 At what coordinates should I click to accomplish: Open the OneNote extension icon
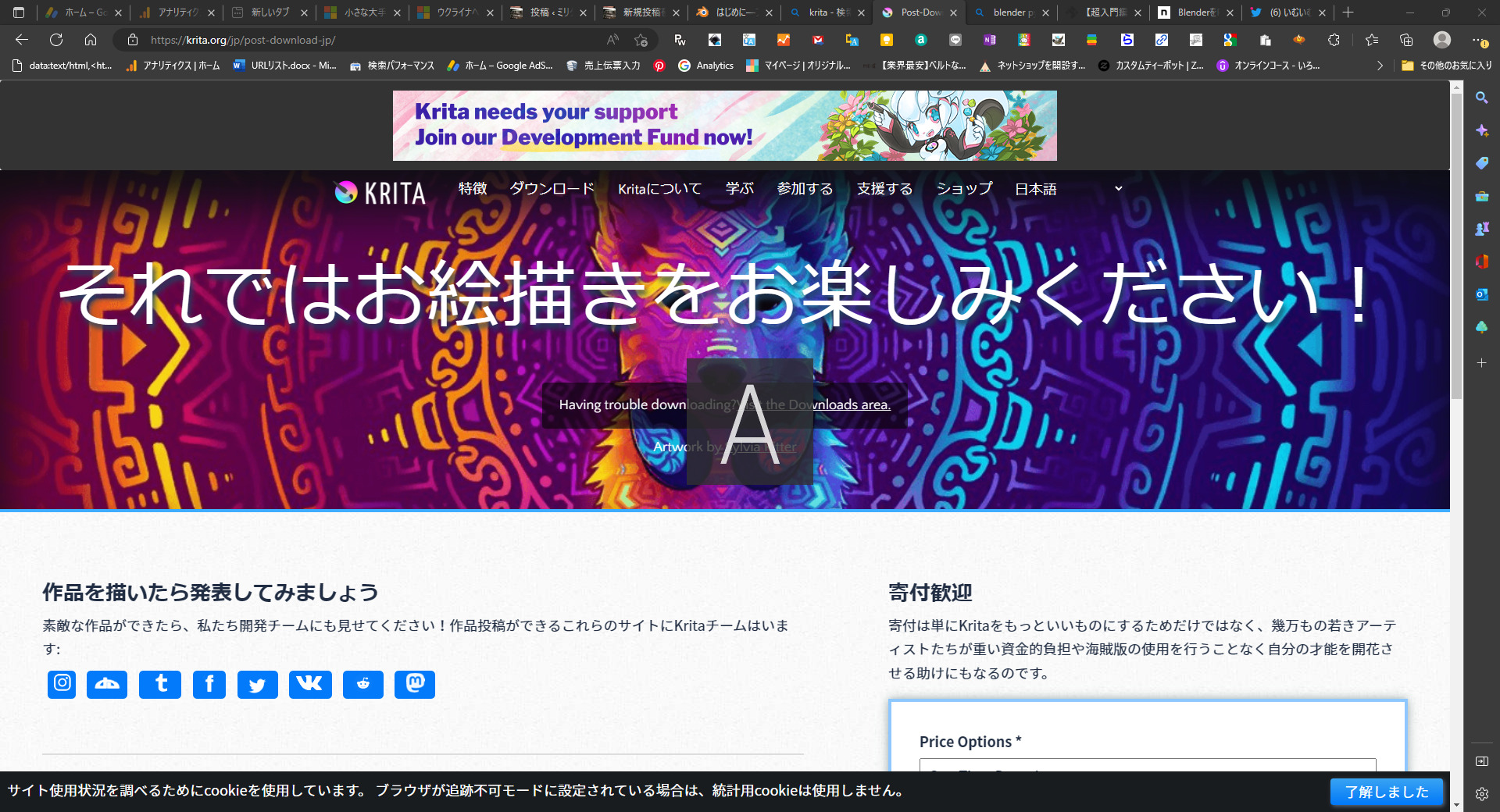[990, 40]
